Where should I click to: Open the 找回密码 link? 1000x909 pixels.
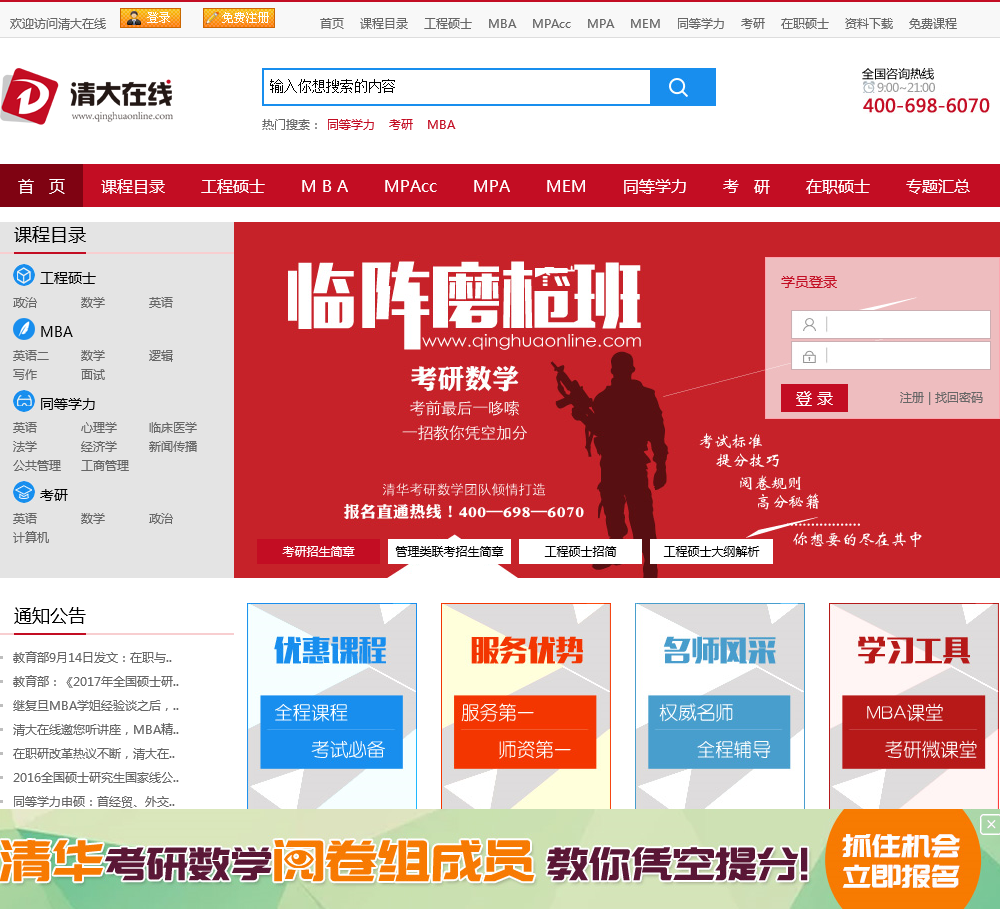pyautogui.click(x=959, y=398)
